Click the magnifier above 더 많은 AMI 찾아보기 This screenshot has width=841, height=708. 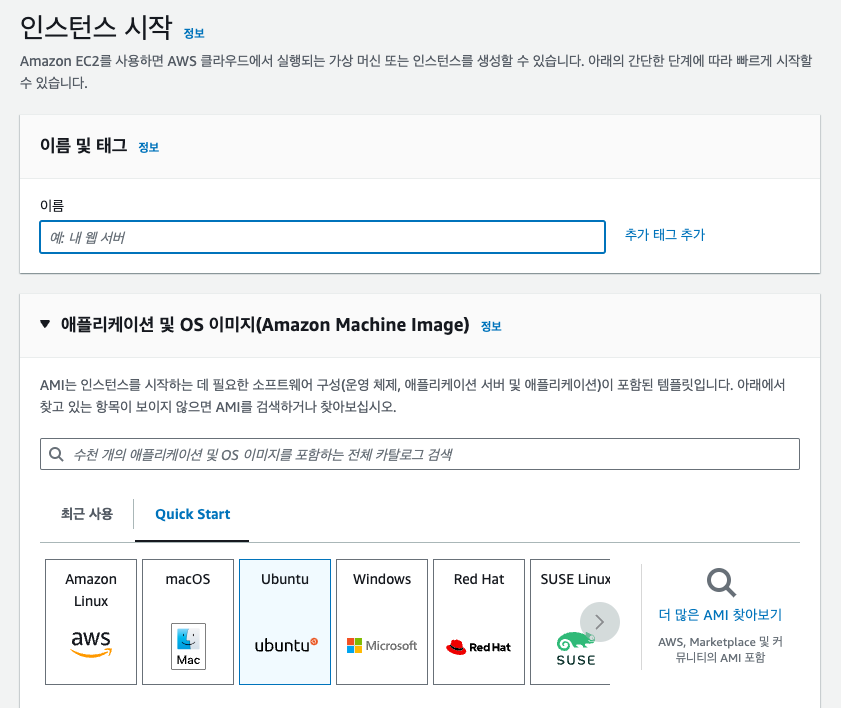point(721,583)
